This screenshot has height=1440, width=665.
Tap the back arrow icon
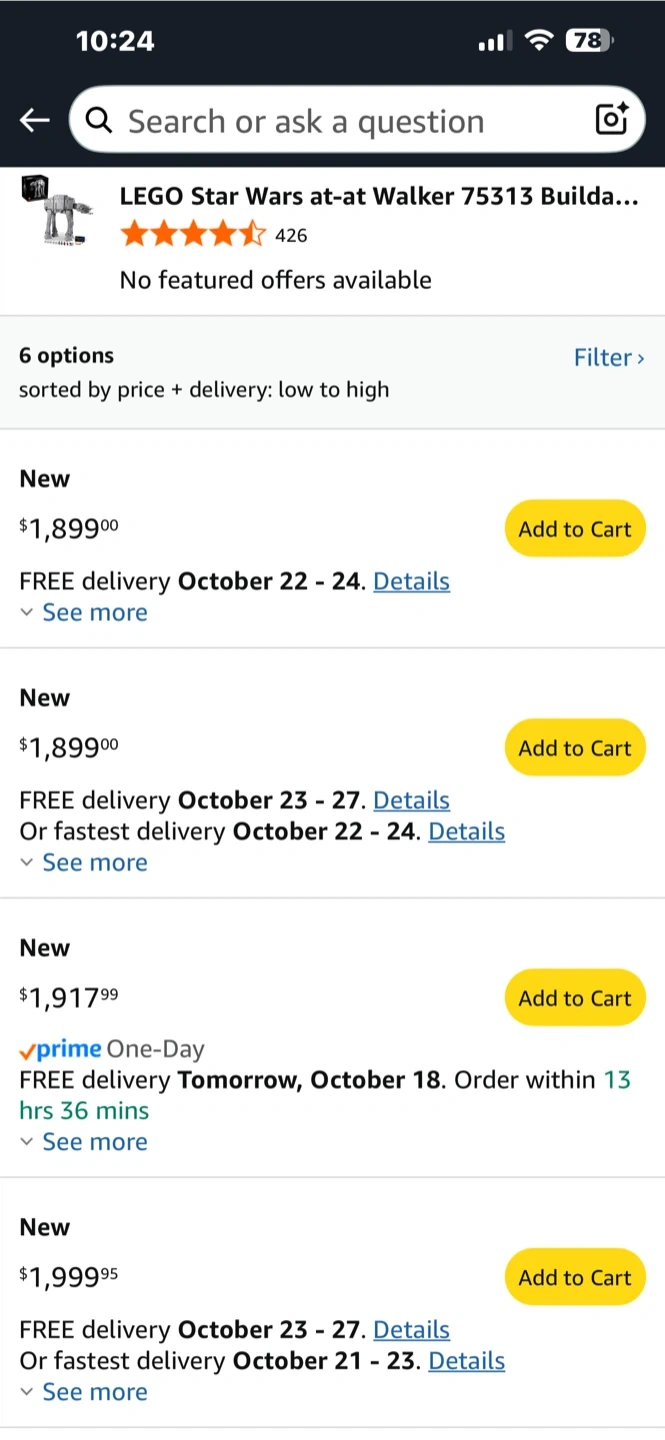pyautogui.click(x=34, y=121)
